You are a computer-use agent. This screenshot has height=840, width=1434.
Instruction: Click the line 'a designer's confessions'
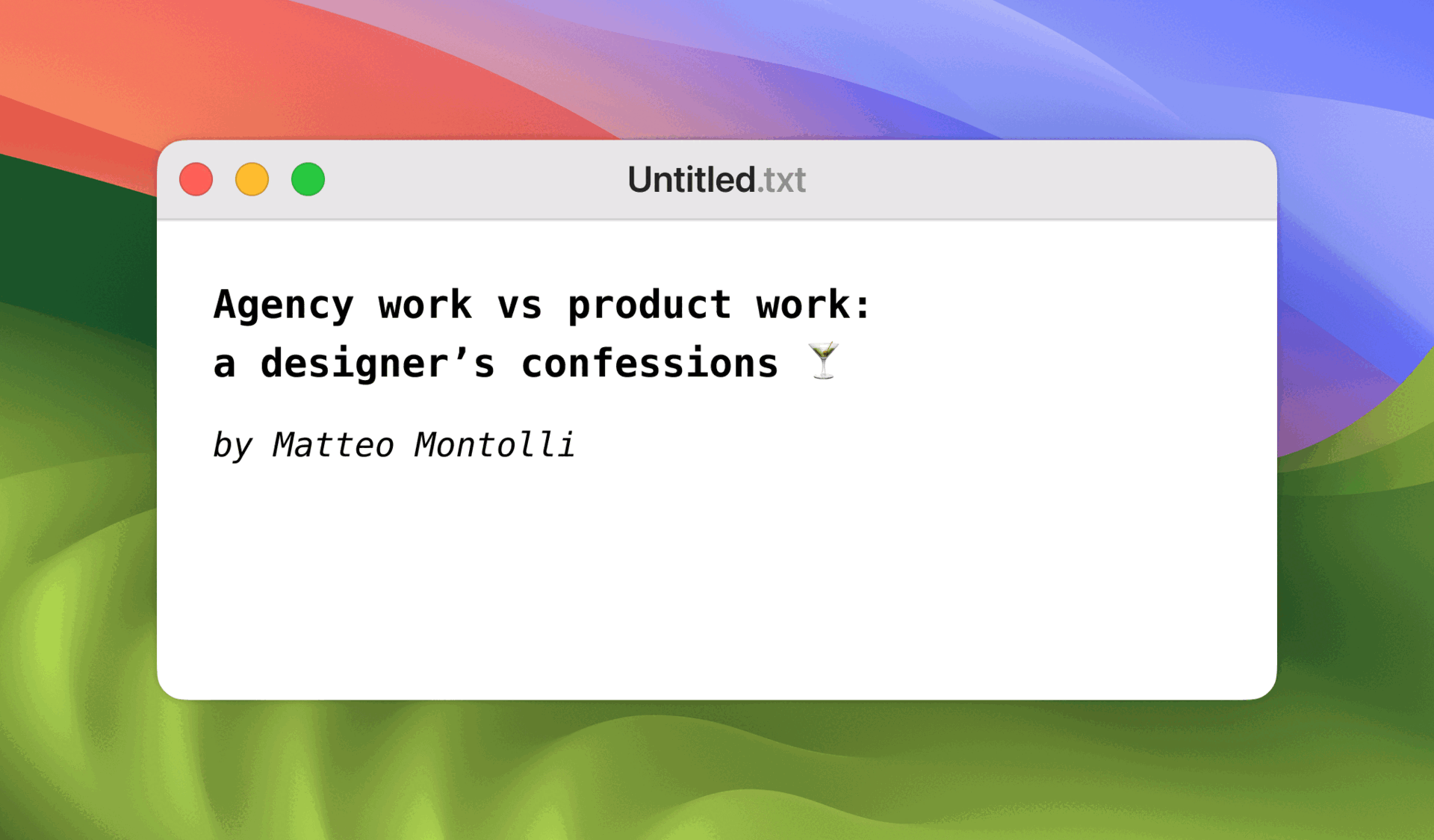495,363
